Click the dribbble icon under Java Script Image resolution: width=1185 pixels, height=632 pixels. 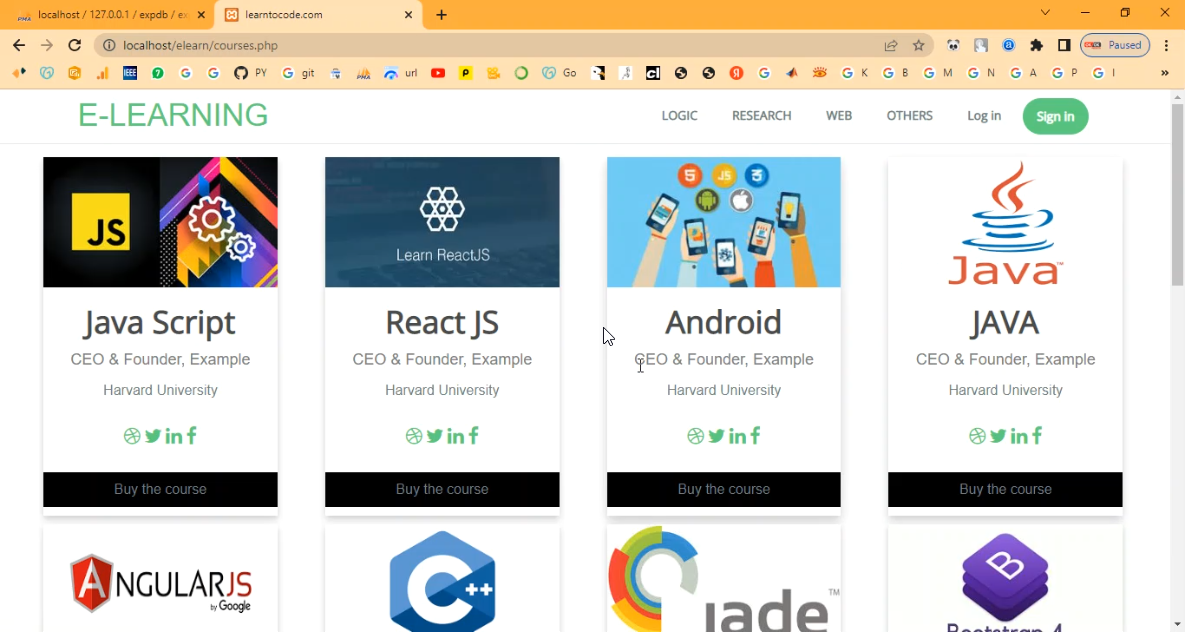coord(132,436)
